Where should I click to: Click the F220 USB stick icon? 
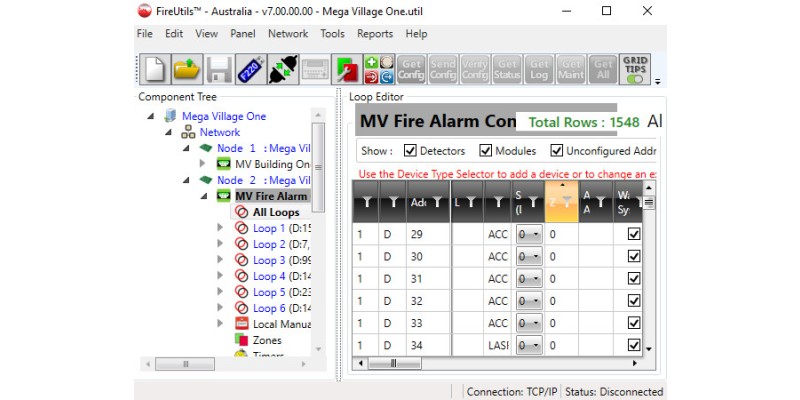pyautogui.click(x=251, y=69)
